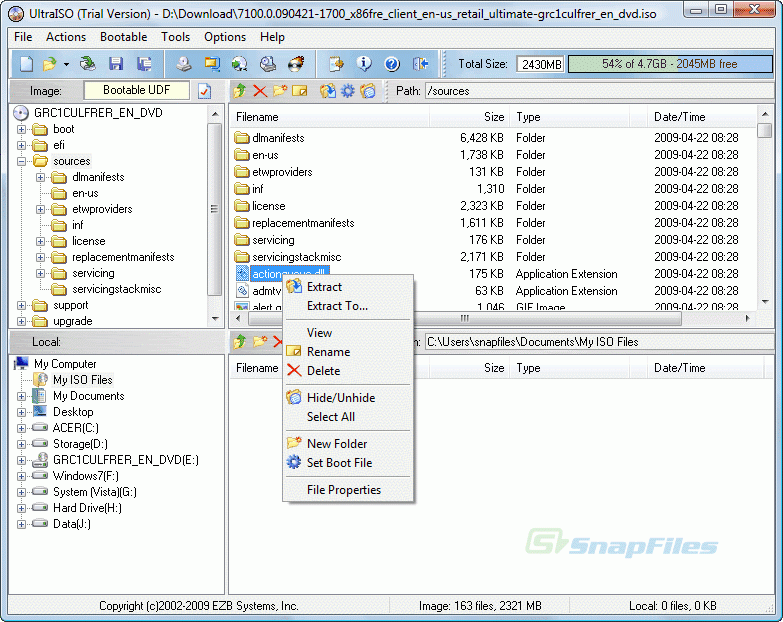Click the Up folder icon beside Path
Image resolution: width=783 pixels, height=622 pixels.
(240, 91)
